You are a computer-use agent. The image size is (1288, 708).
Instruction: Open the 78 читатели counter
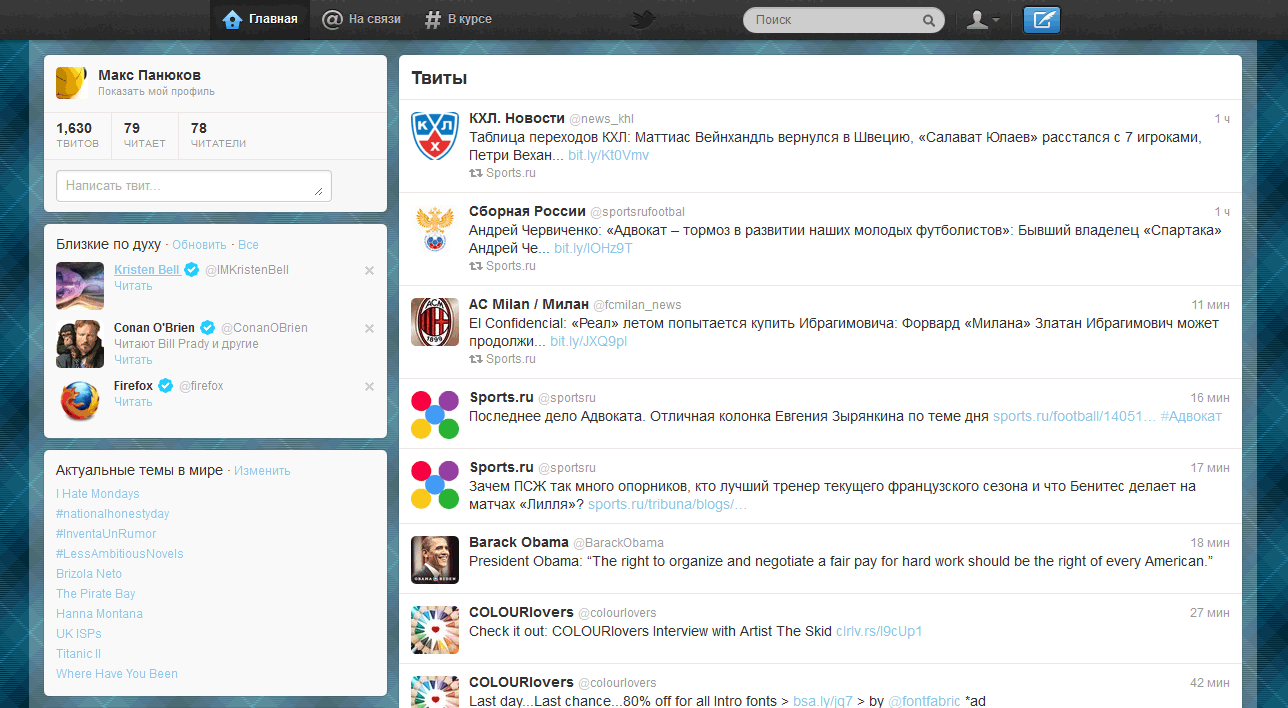point(218,135)
